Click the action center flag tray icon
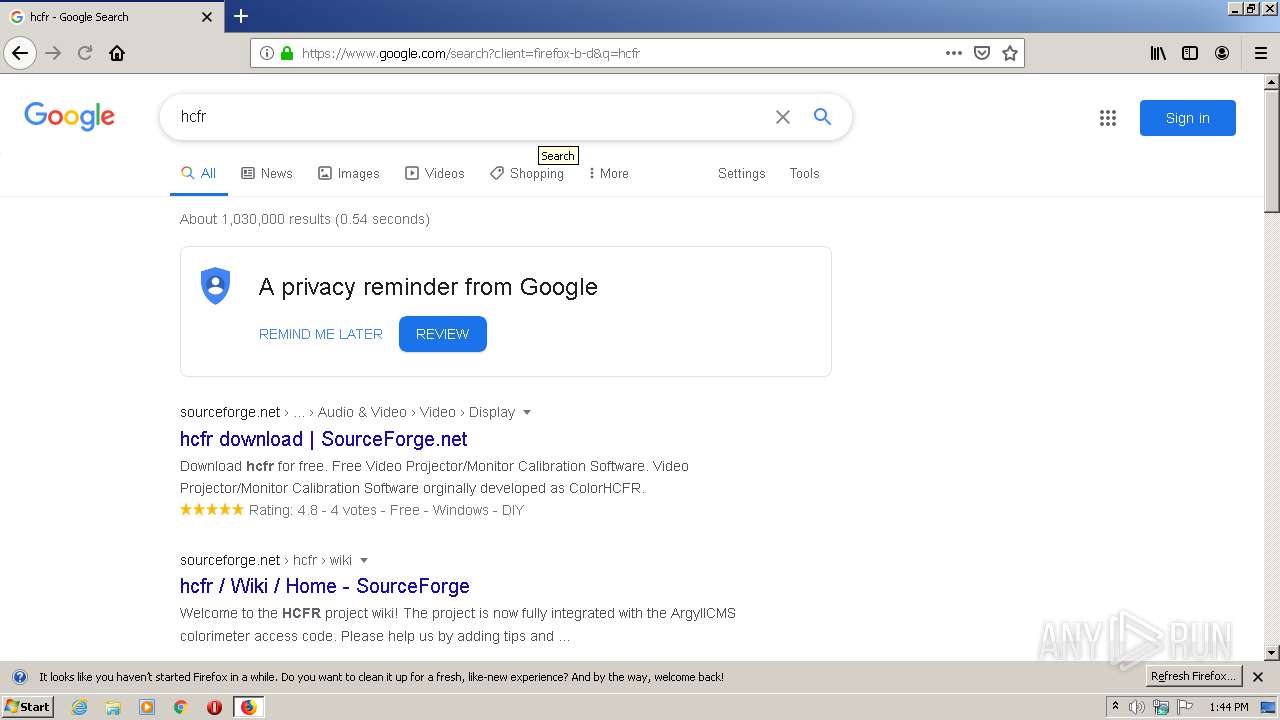This screenshot has width=1280, height=720. [x=1185, y=707]
